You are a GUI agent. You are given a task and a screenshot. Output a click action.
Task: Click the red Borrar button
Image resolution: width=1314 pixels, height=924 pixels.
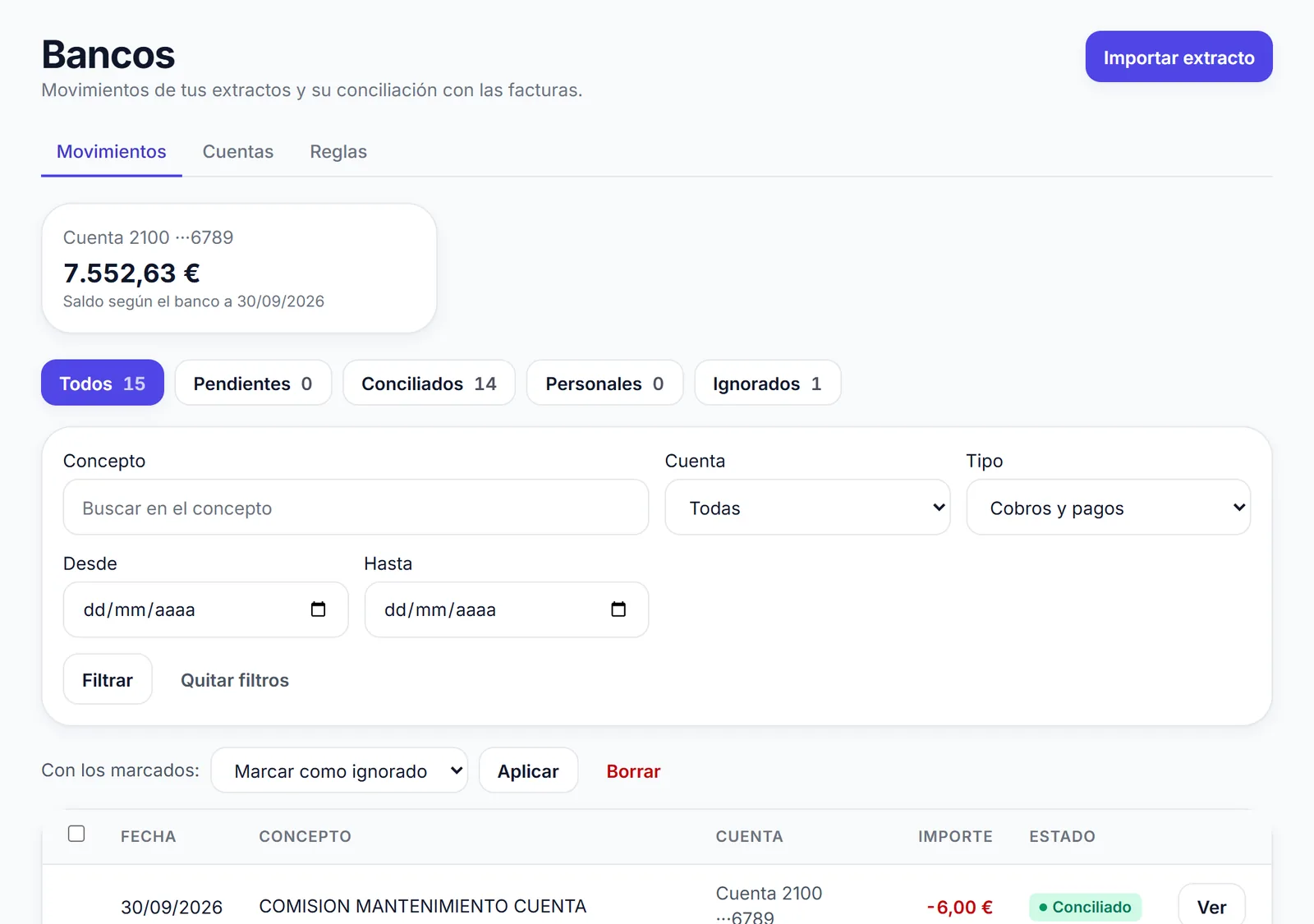[633, 771]
